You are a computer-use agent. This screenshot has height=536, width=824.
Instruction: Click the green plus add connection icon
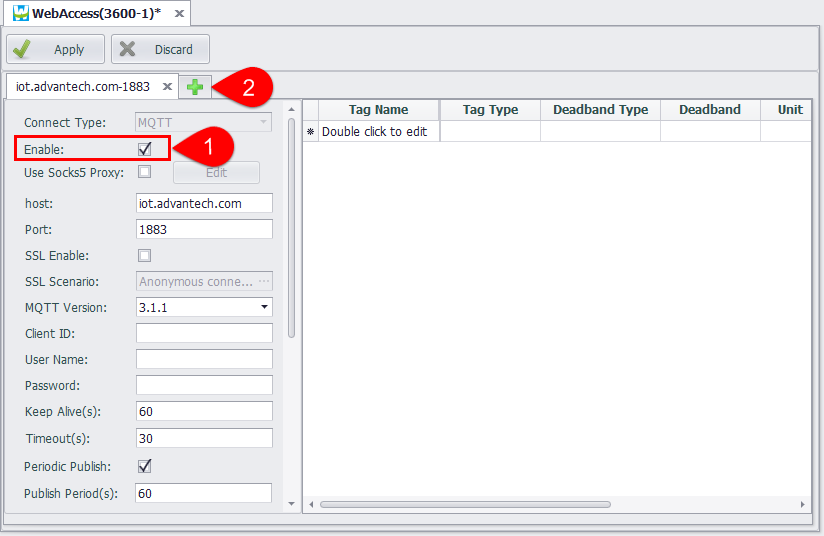coord(195,87)
